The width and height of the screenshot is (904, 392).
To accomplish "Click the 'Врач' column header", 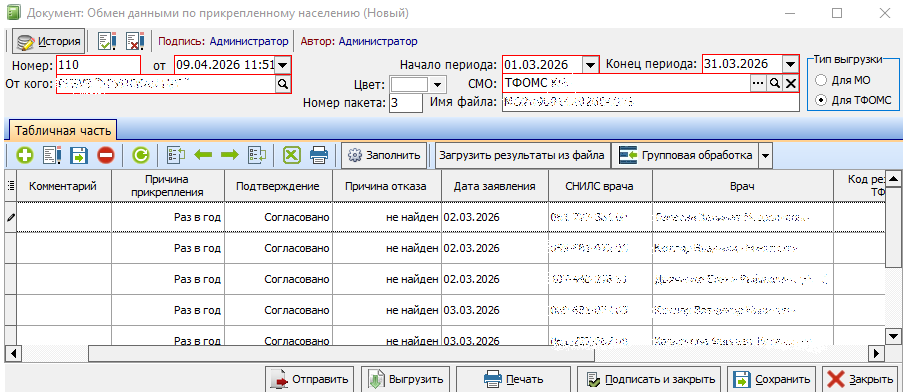I will point(743,186).
